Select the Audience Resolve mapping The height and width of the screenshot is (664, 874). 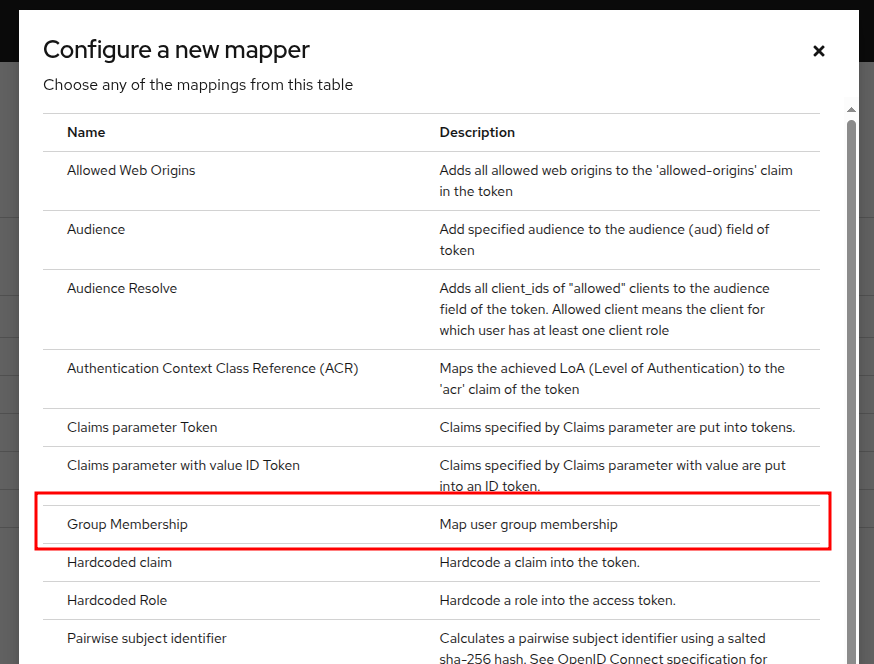coord(122,289)
